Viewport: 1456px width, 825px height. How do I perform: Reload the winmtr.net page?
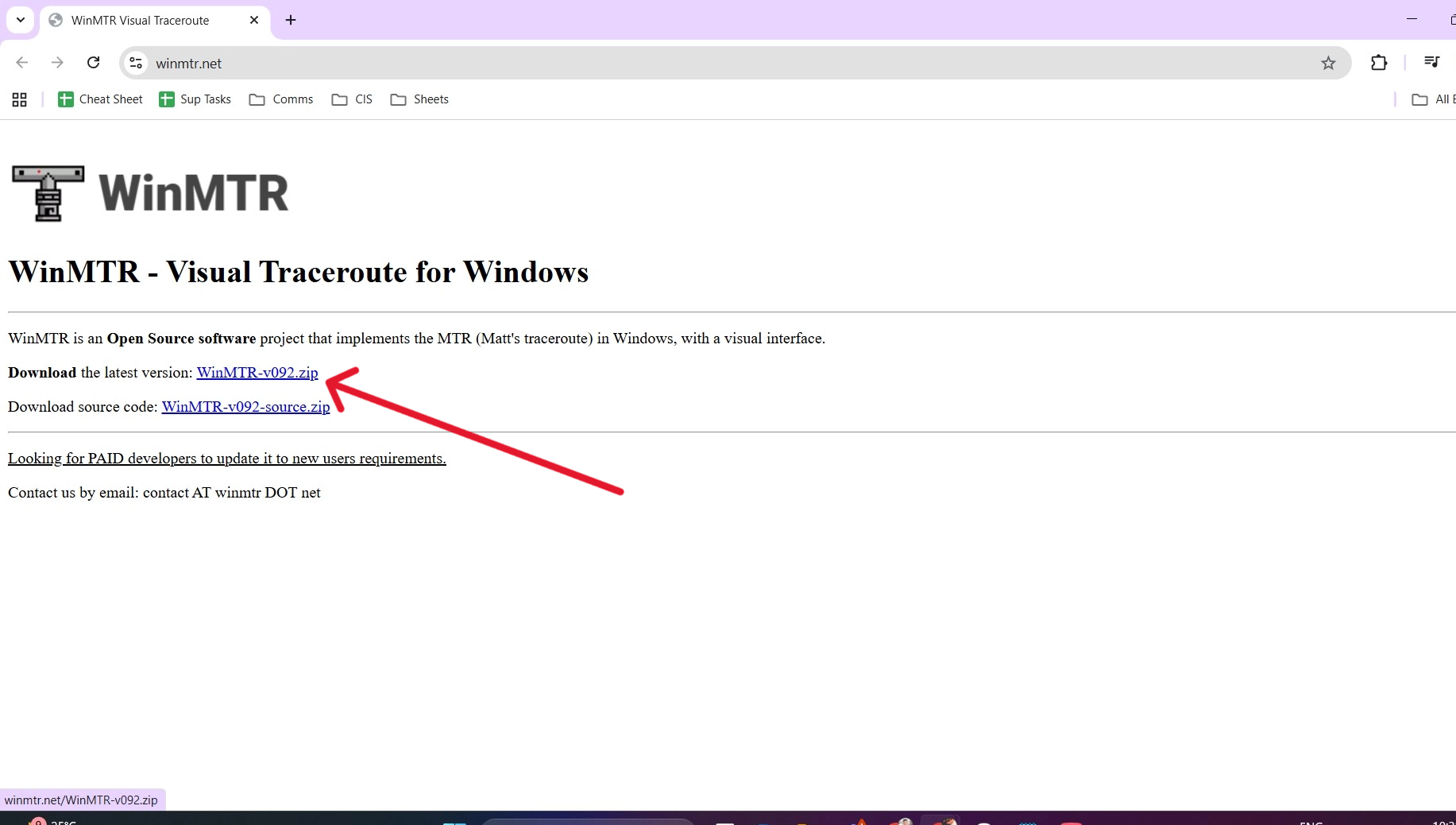[x=93, y=63]
